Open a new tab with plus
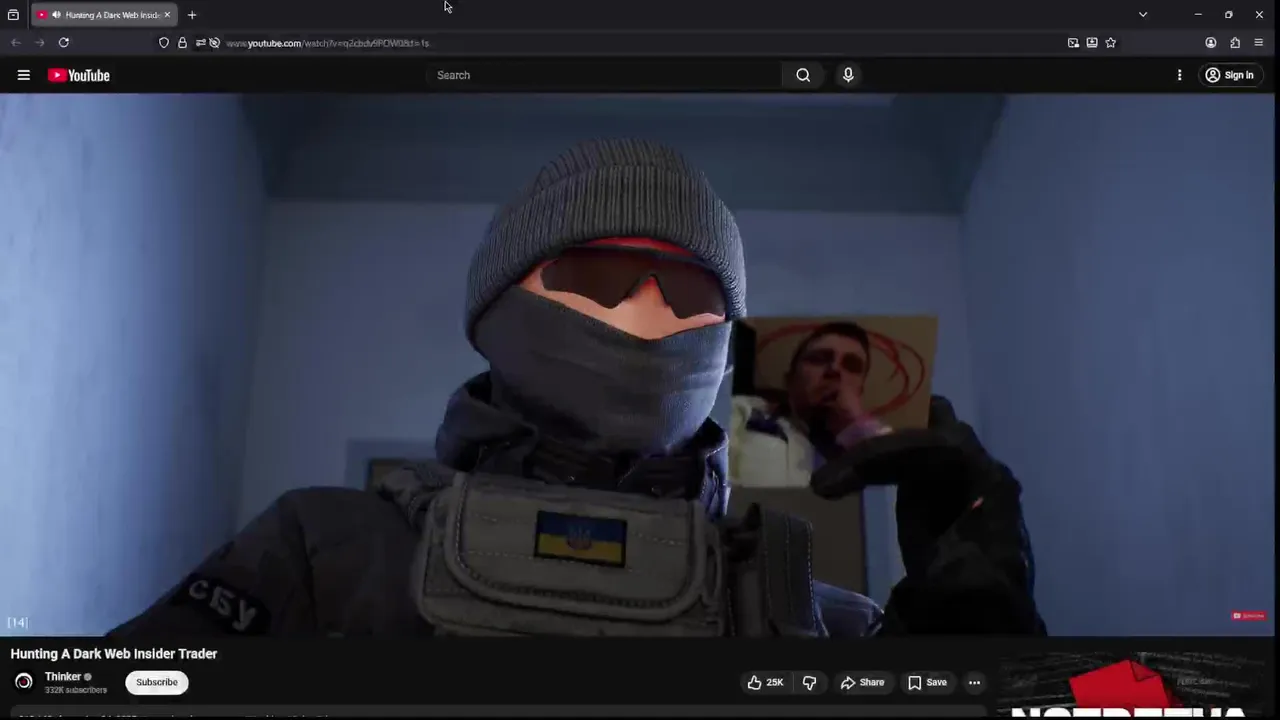This screenshot has height=720, width=1280. click(x=192, y=15)
